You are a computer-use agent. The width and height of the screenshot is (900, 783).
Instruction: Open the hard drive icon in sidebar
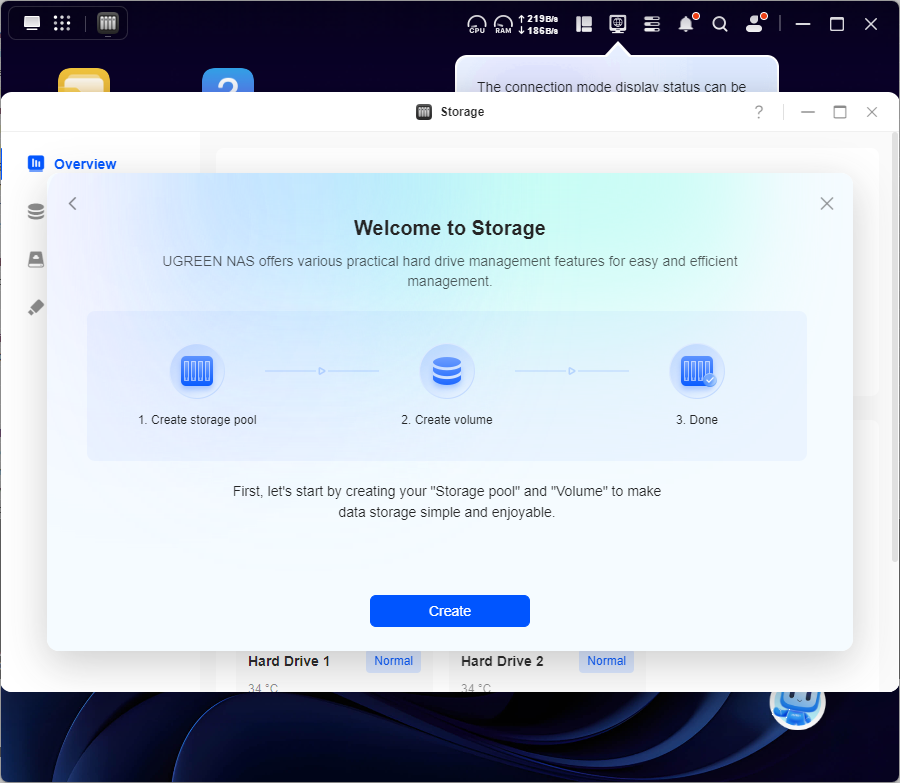pos(36,259)
